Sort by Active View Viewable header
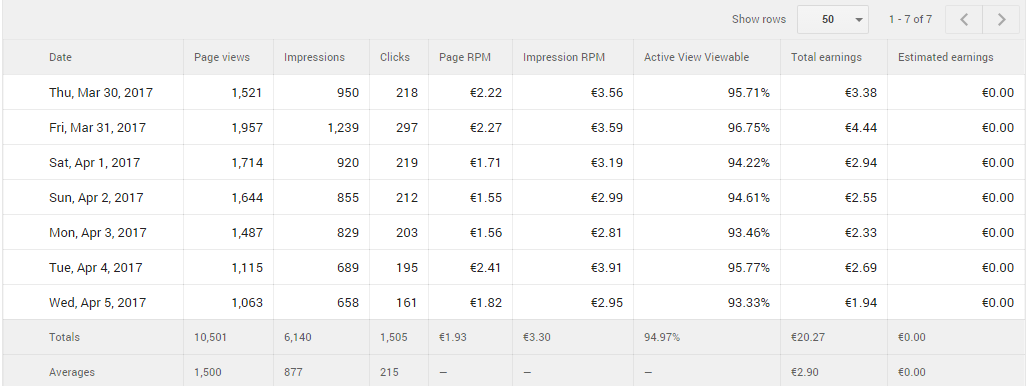This screenshot has height=386, width=1028. (x=696, y=57)
